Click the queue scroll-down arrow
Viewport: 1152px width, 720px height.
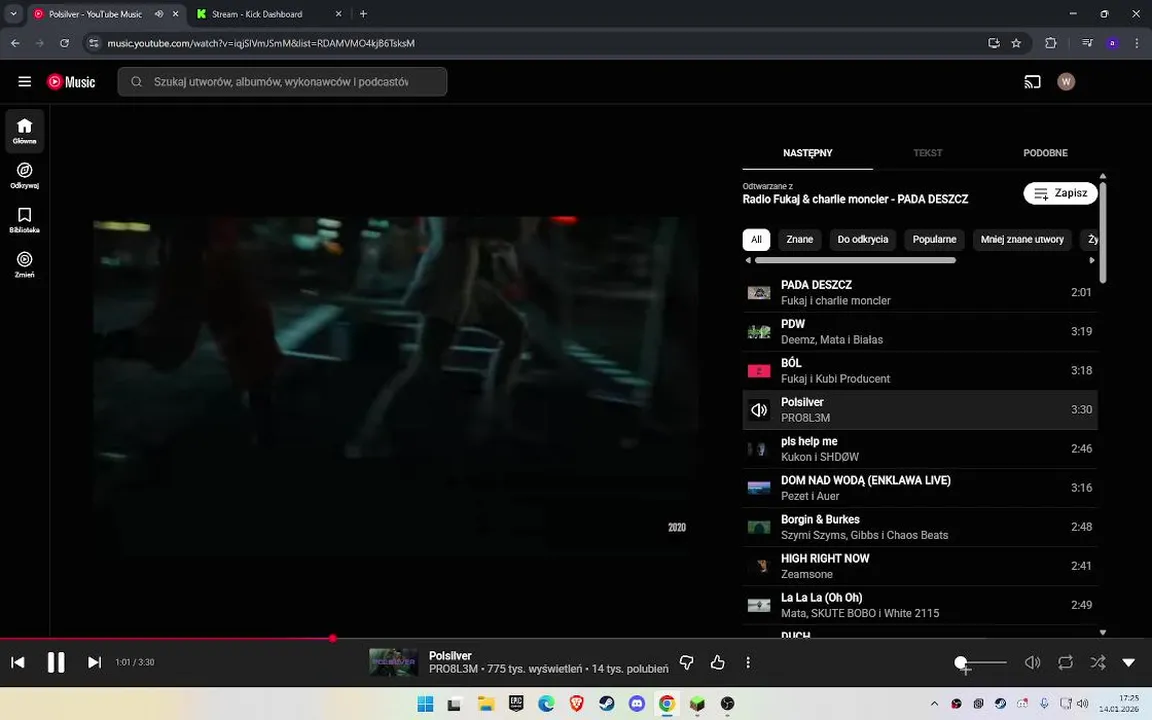(1102, 632)
